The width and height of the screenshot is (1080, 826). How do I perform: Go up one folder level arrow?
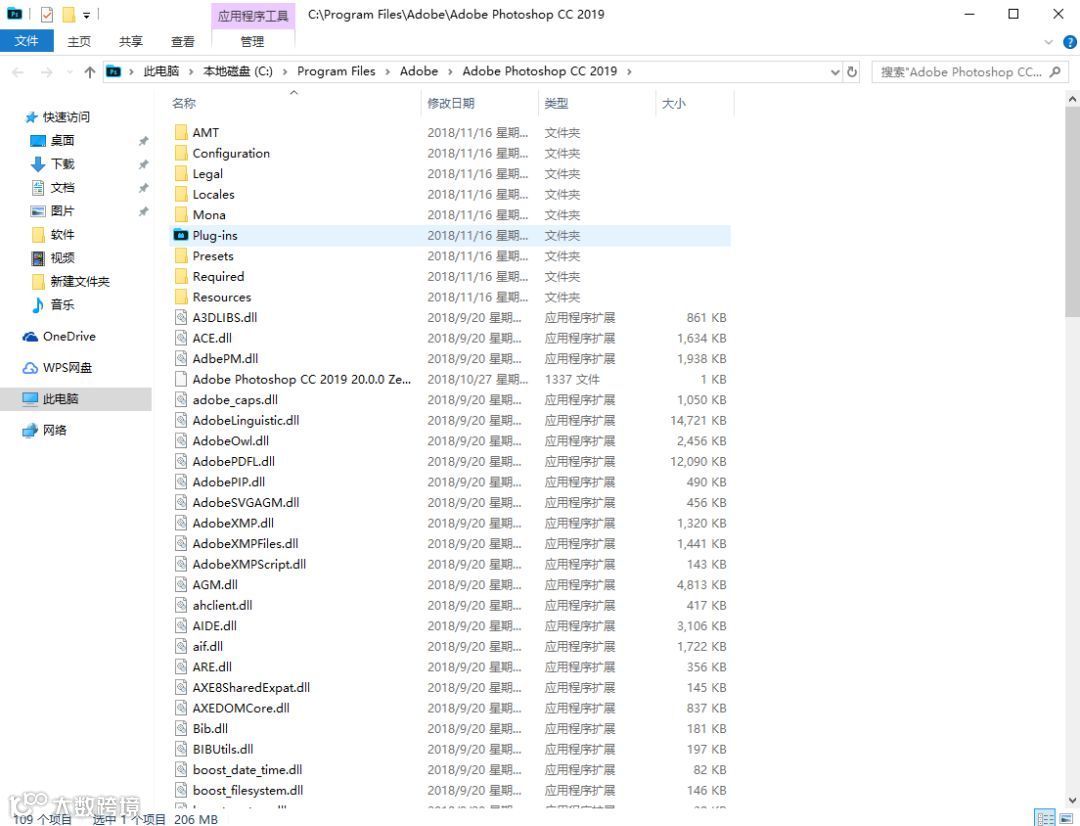click(x=90, y=72)
